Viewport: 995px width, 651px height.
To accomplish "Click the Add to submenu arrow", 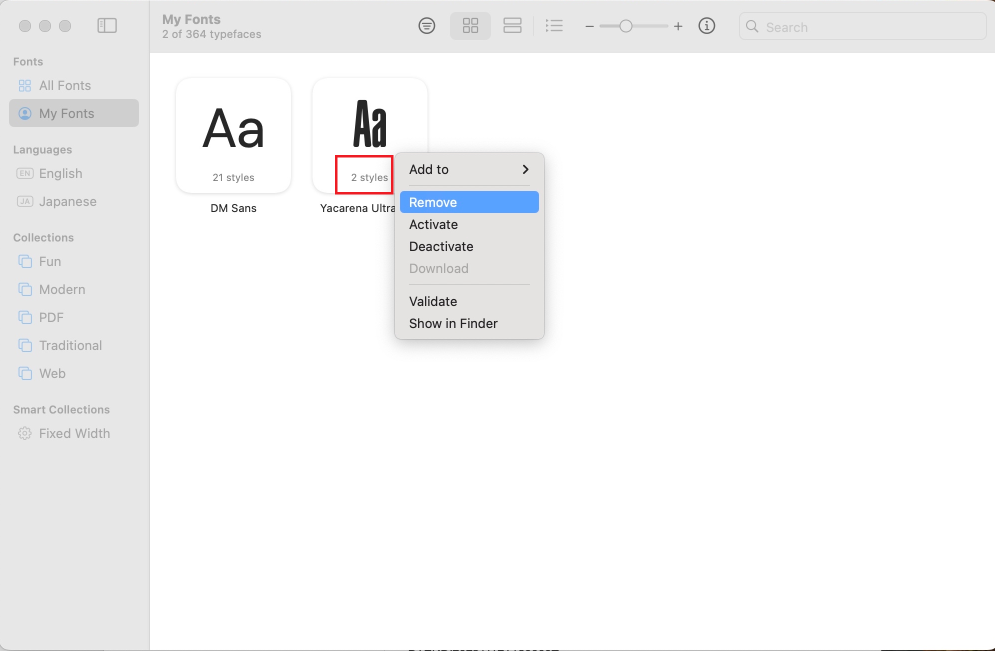I will 525,169.
